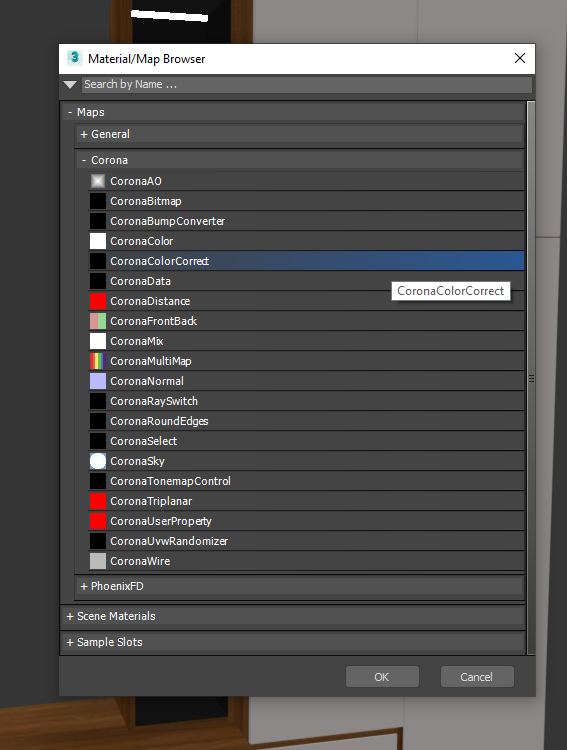The width and height of the screenshot is (567, 750).
Task: Click the gray CoronaWire icon
Action: click(x=98, y=561)
